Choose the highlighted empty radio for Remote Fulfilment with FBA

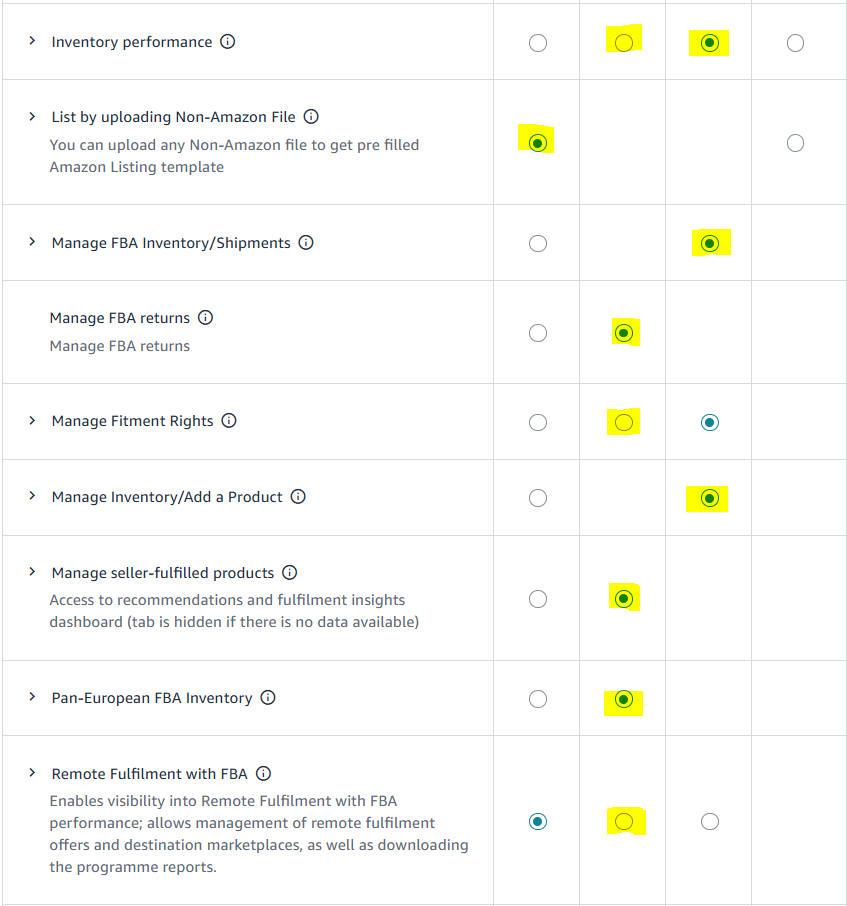click(x=624, y=822)
